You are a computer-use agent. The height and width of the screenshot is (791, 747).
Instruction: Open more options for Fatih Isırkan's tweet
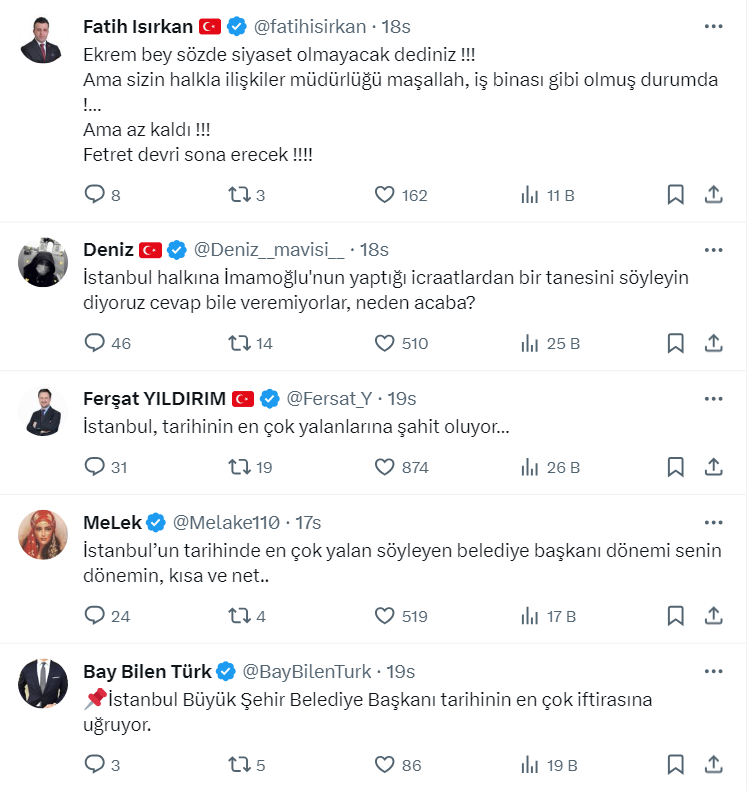(x=713, y=25)
